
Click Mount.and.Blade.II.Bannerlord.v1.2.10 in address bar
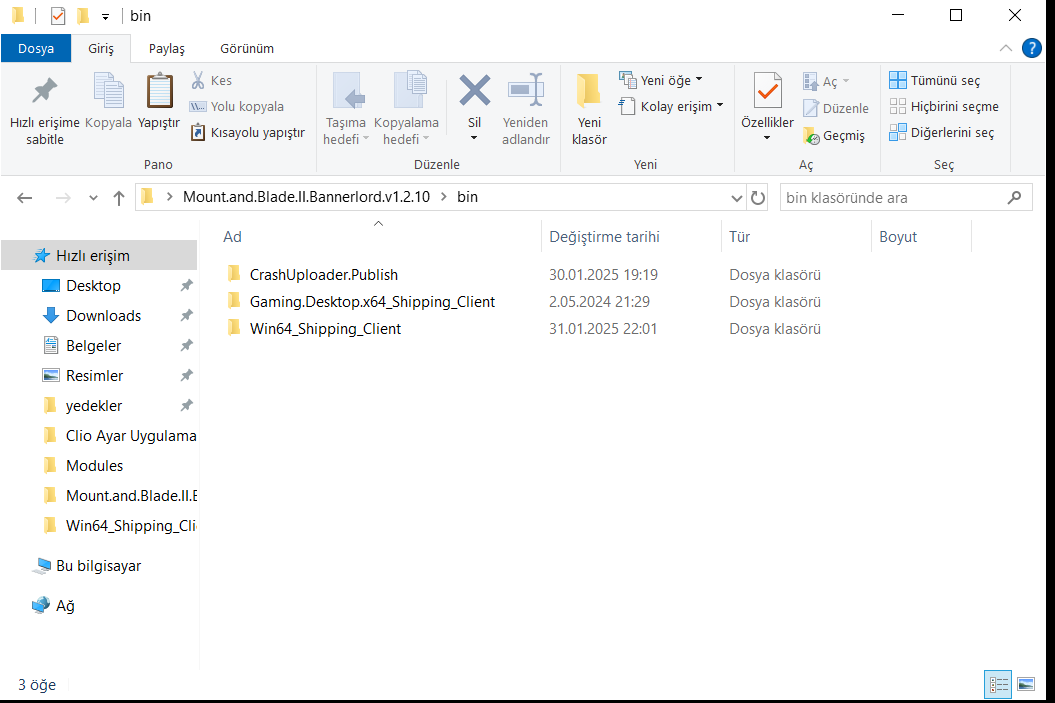[306, 196]
